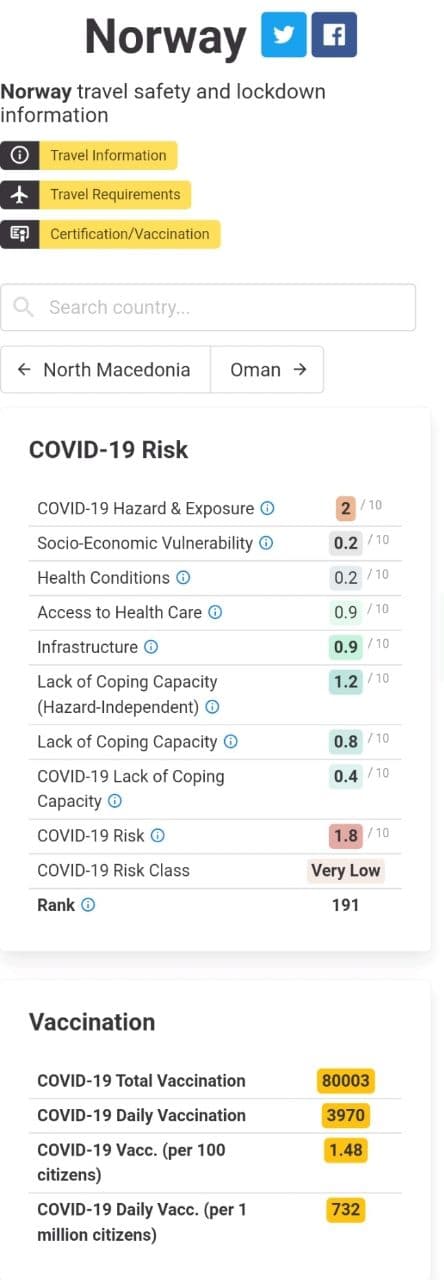Go to previous country North Macedonia
The image size is (444, 1280).
105,370
